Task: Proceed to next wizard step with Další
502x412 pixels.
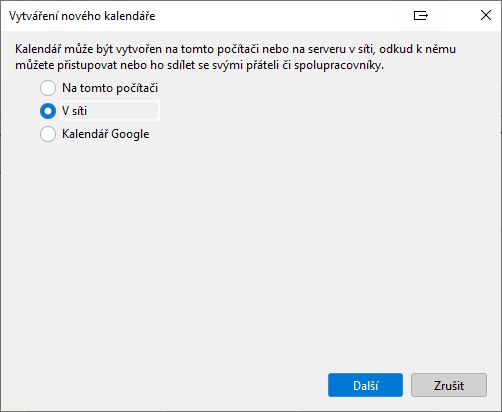Action: [x=365, y=385]
